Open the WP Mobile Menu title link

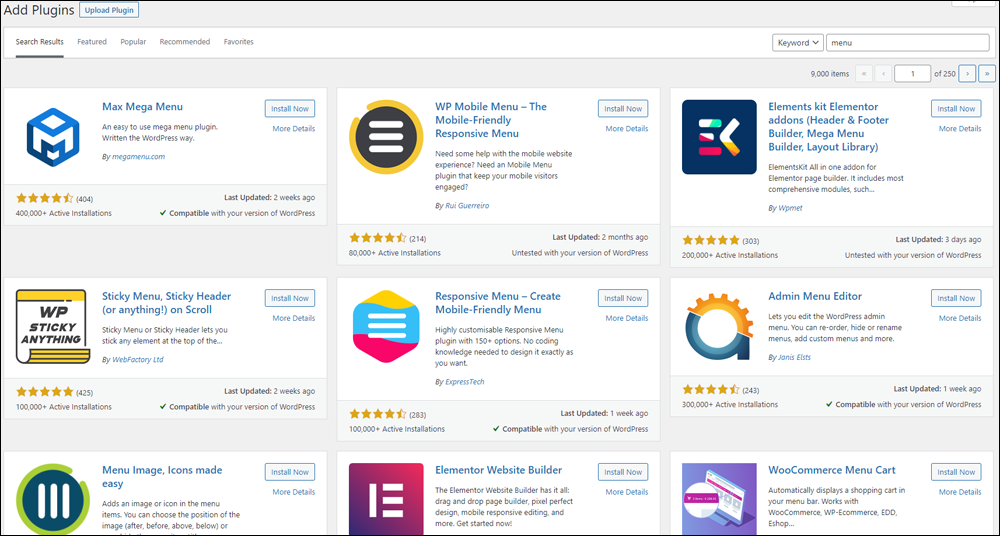click(x=491, y=120)
